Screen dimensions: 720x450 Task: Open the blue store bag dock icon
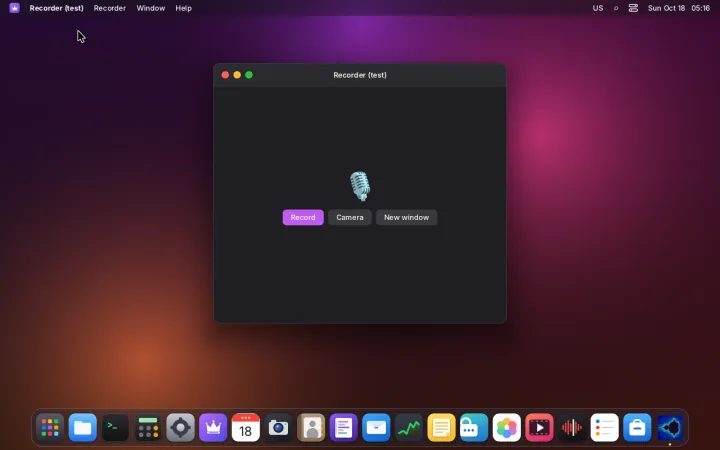(637, 428)
